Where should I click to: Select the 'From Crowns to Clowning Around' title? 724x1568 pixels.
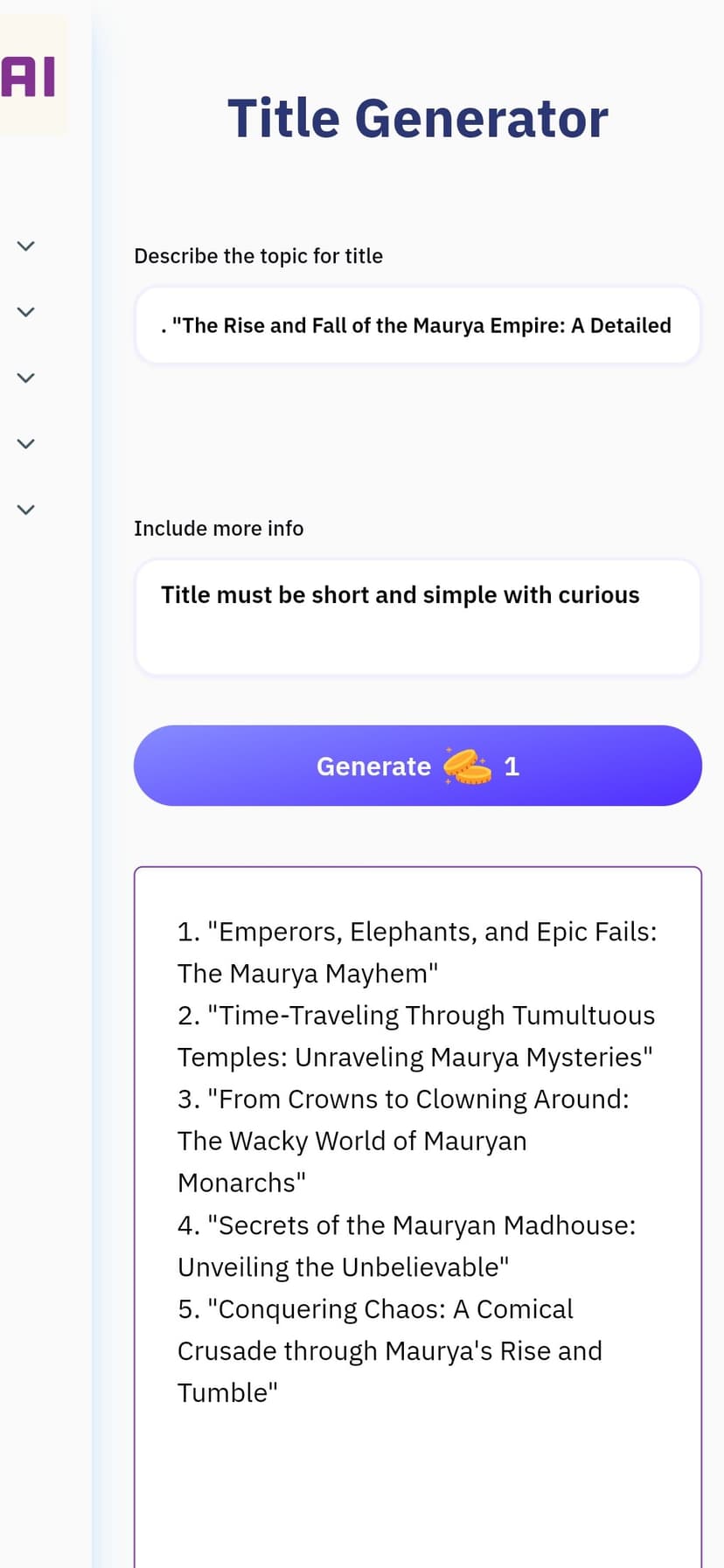[x=403, y=1141]
